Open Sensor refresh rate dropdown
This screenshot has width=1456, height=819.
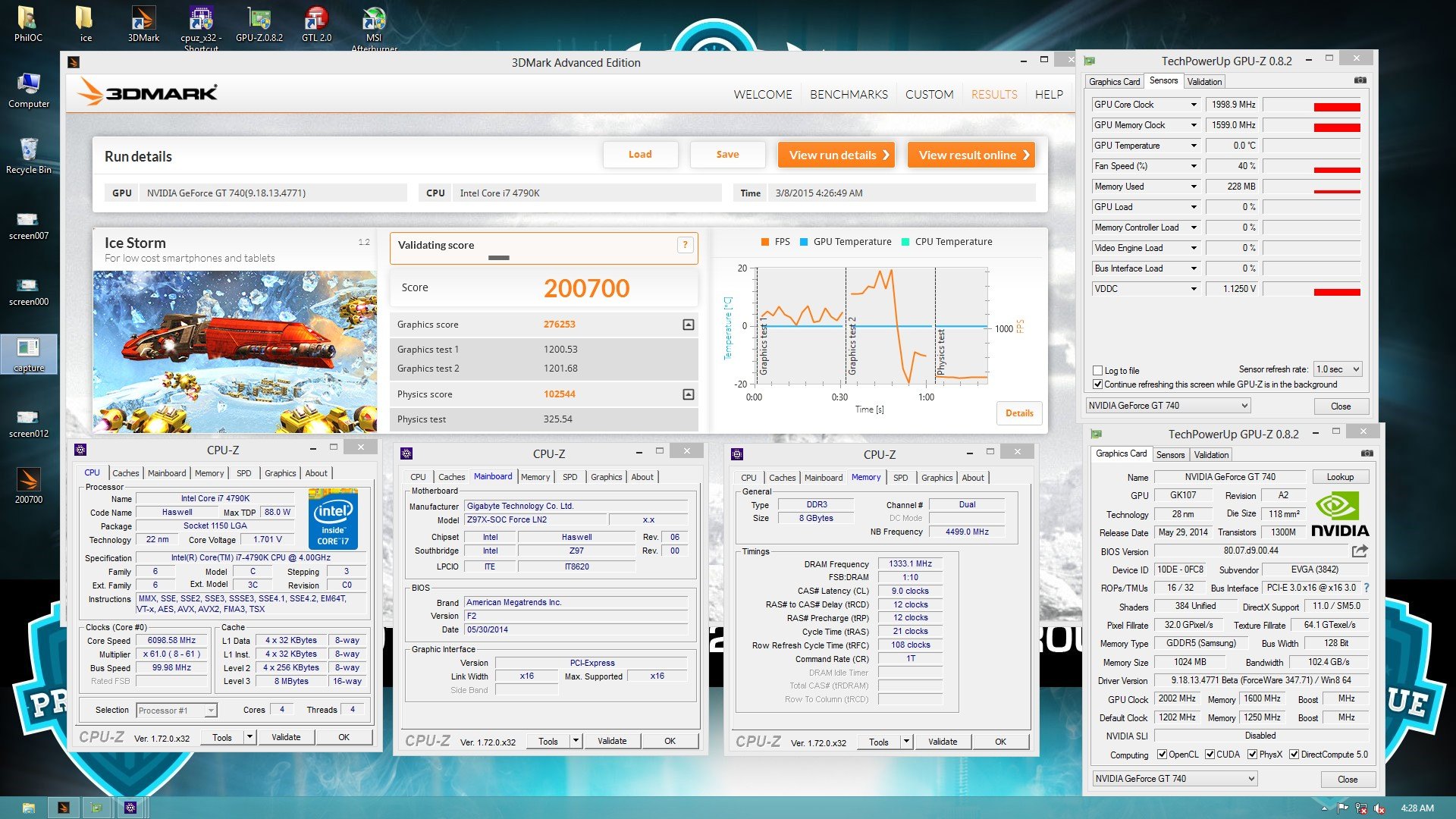[1338, 369]
